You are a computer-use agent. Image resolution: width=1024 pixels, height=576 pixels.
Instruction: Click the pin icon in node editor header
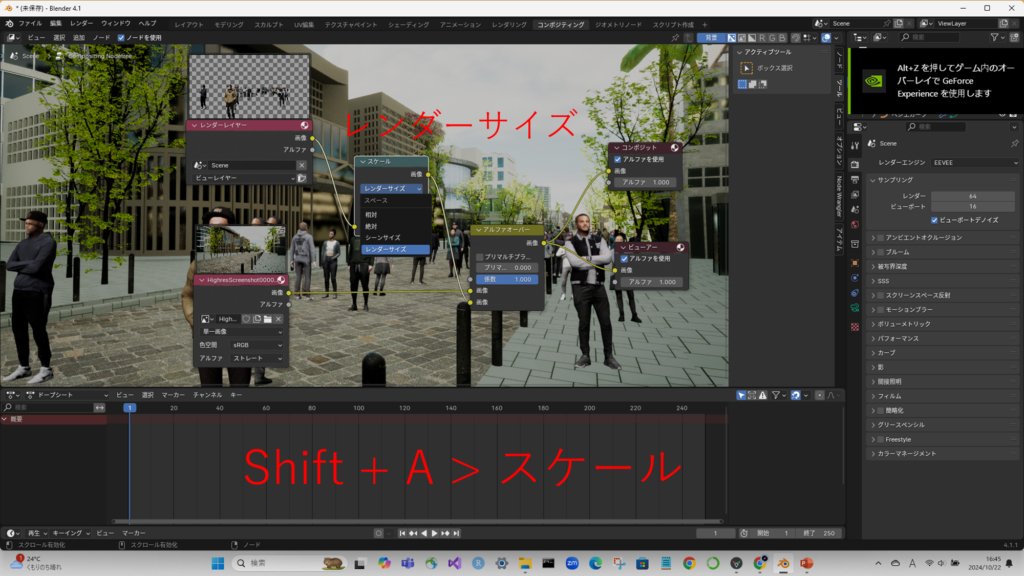675,37
